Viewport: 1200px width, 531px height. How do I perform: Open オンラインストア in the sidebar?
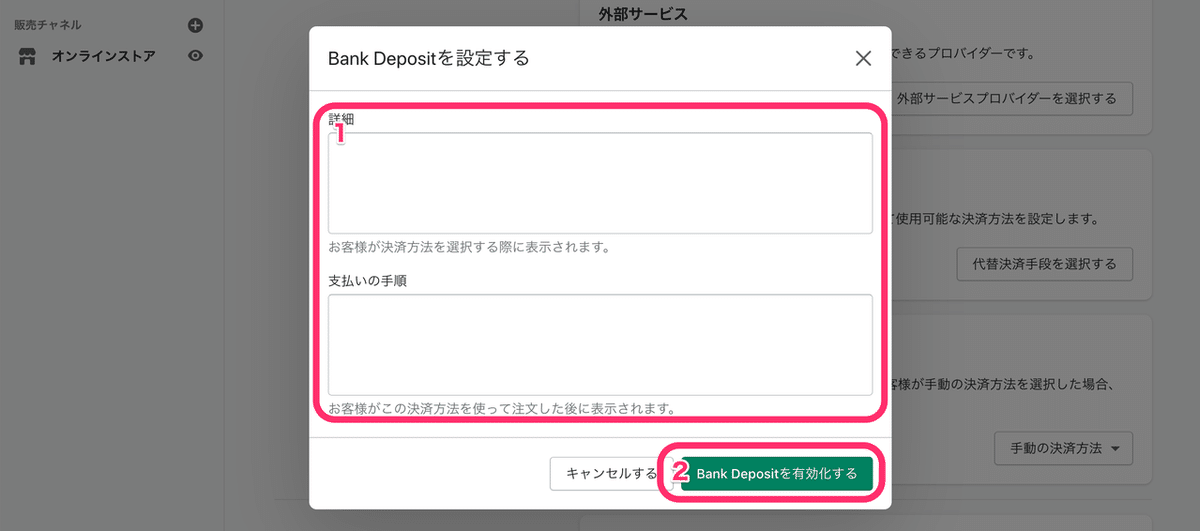[104, 56]
